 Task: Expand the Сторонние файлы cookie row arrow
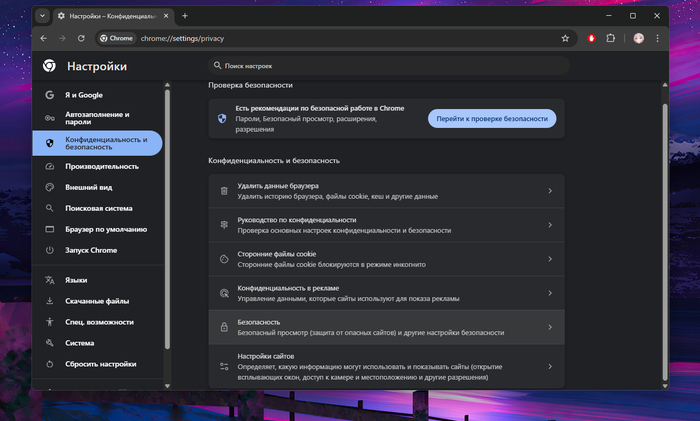[x=550, y=259]
